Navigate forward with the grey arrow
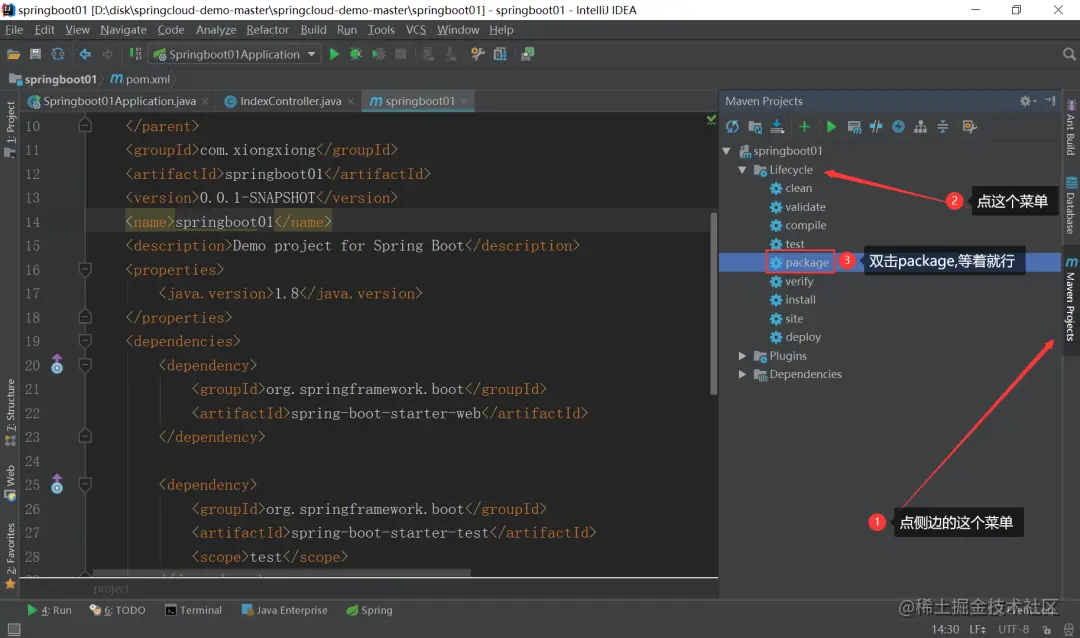This screenshot has width=1080, height=638. coord(107,54)
